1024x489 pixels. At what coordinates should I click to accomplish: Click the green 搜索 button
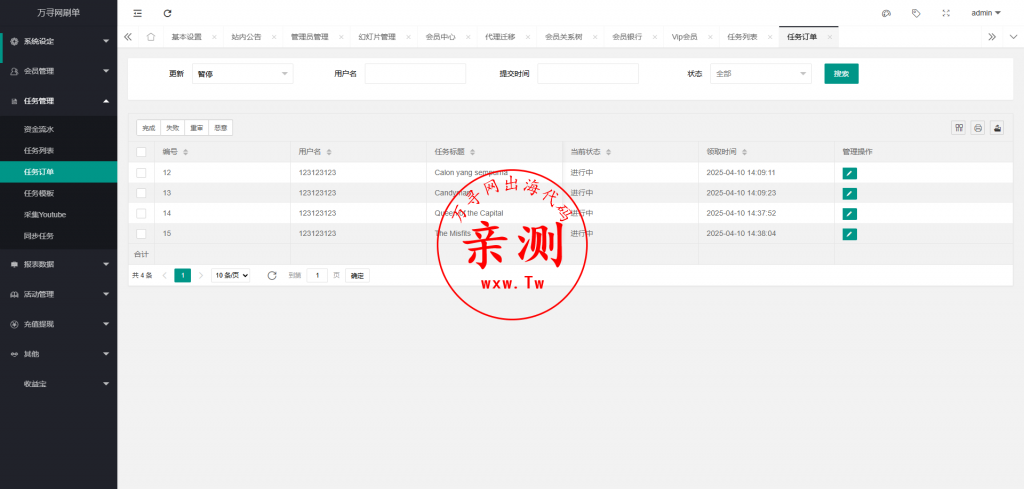coord(841,74)
